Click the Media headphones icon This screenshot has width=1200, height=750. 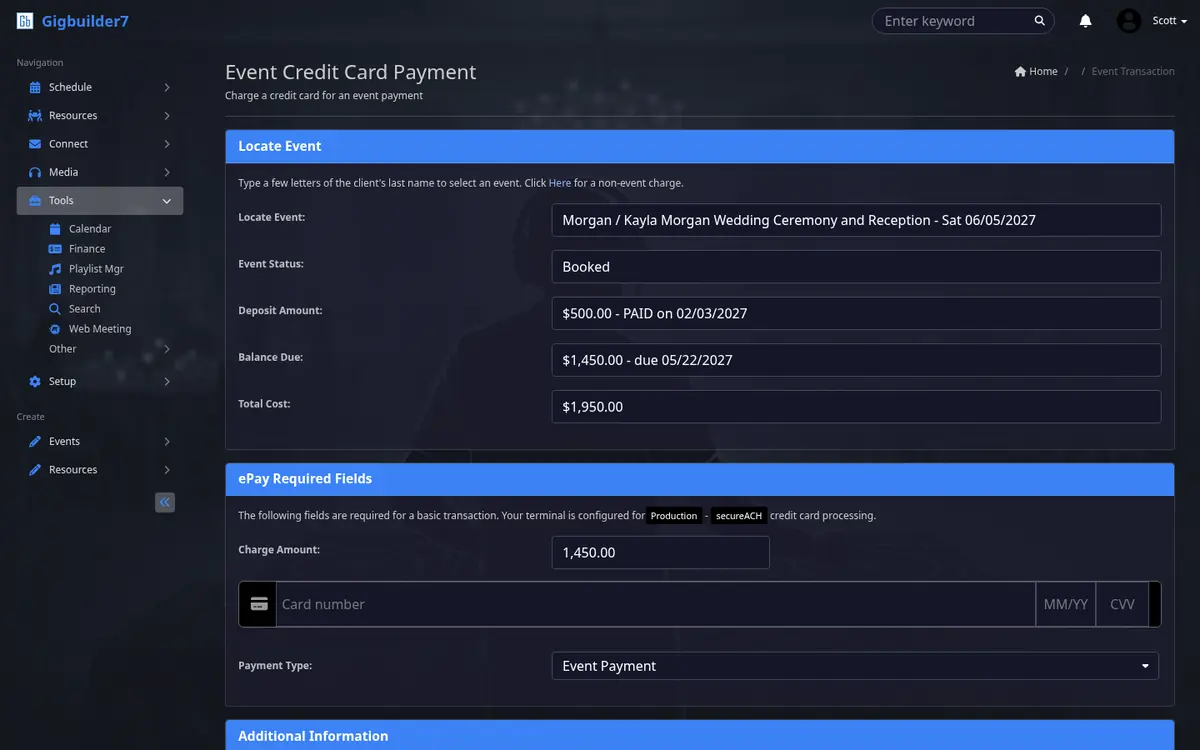(x=35, y=172)
